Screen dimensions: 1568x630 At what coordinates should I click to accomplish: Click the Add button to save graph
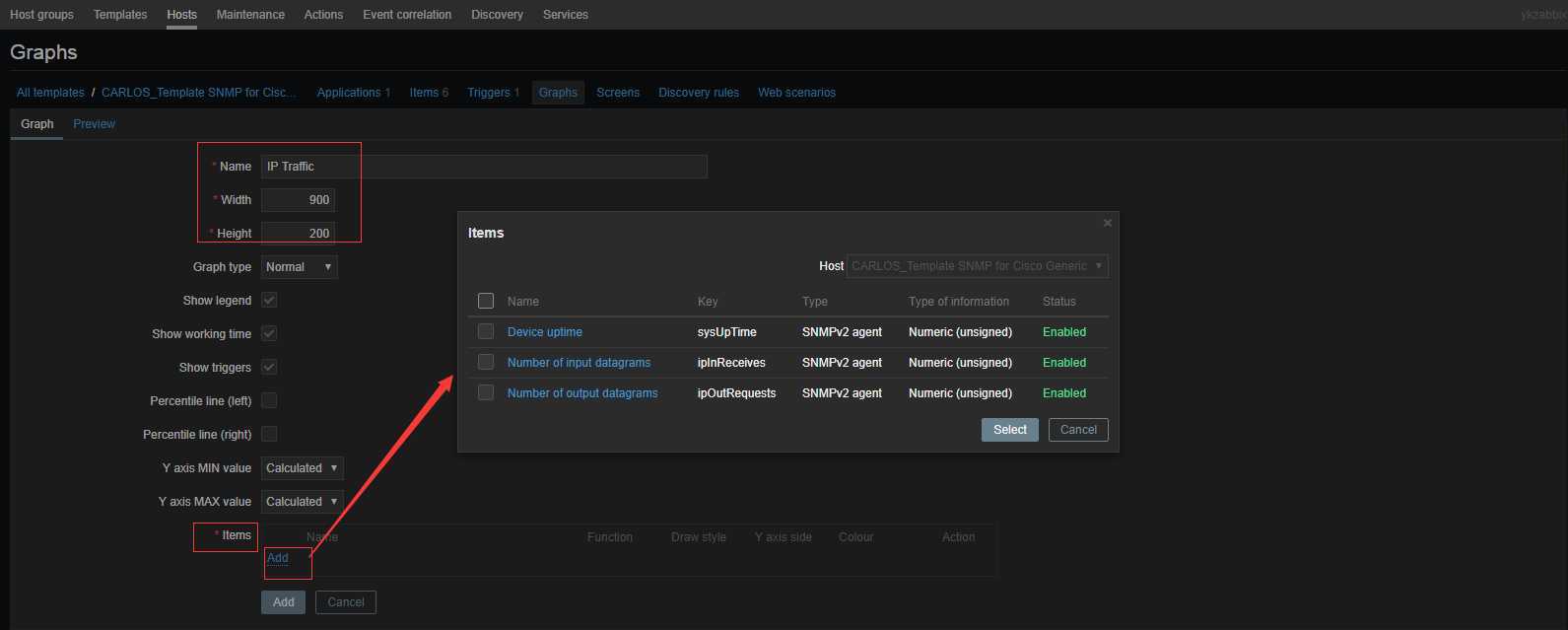284,601
